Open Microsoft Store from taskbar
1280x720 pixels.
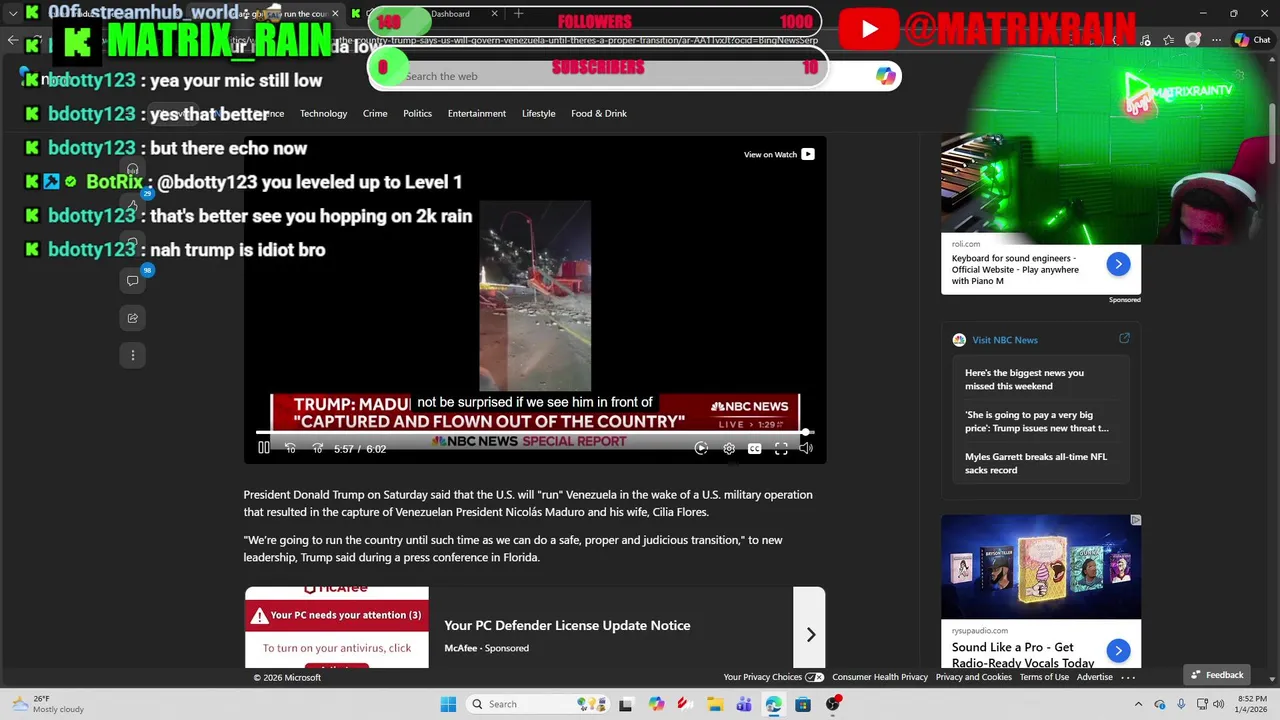803,704
